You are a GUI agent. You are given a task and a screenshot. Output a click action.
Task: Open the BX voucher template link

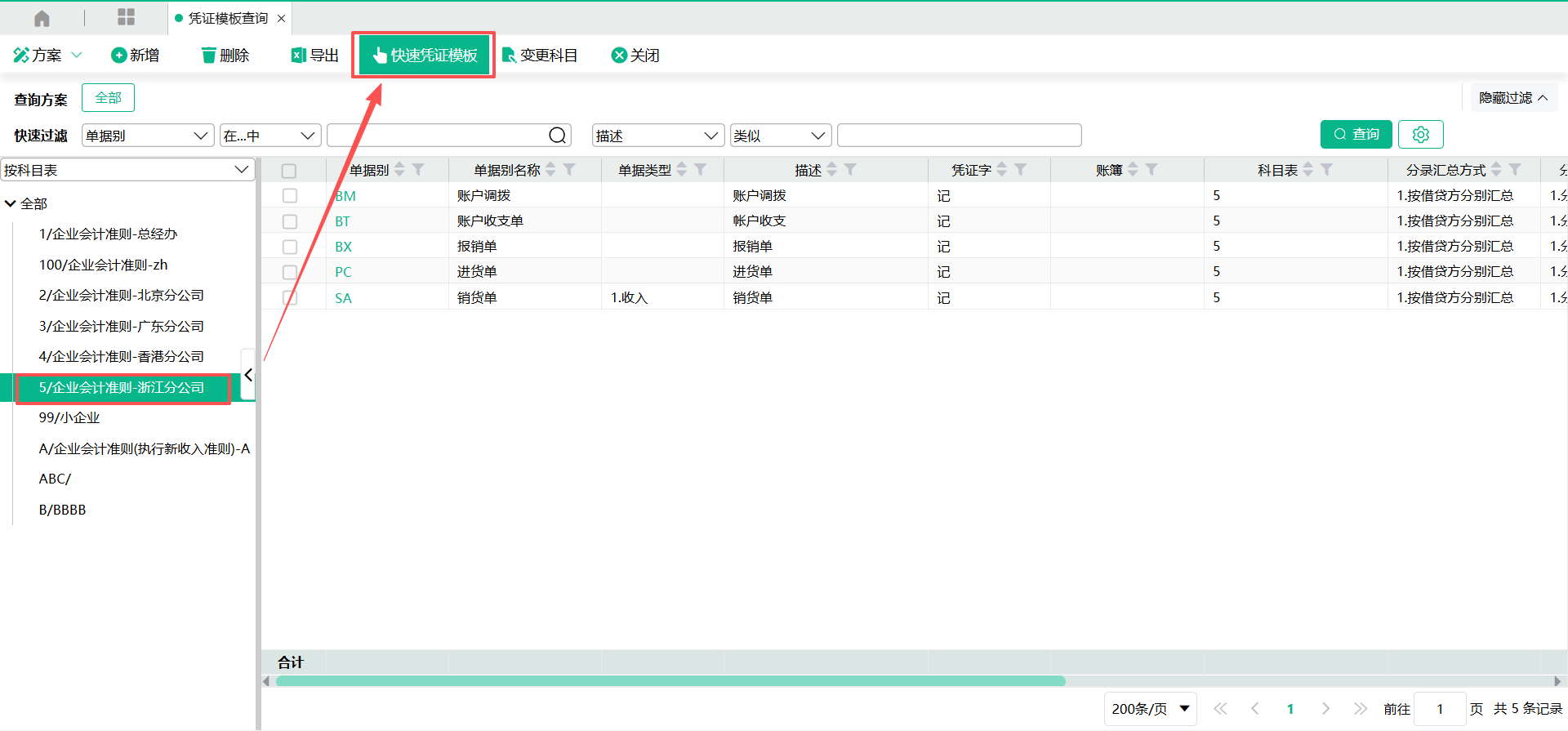[x=343, y=247]
